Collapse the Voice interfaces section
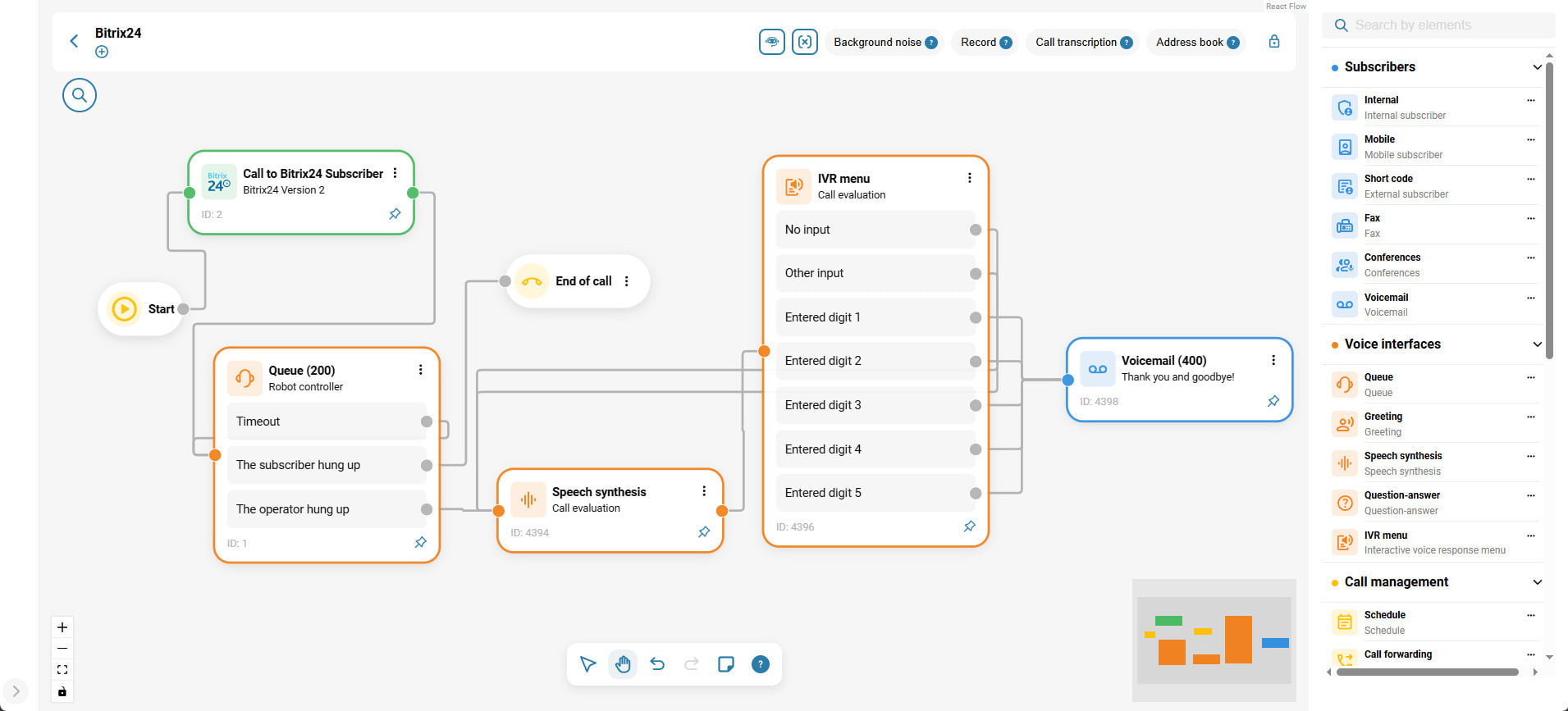 click(1537, 344)
